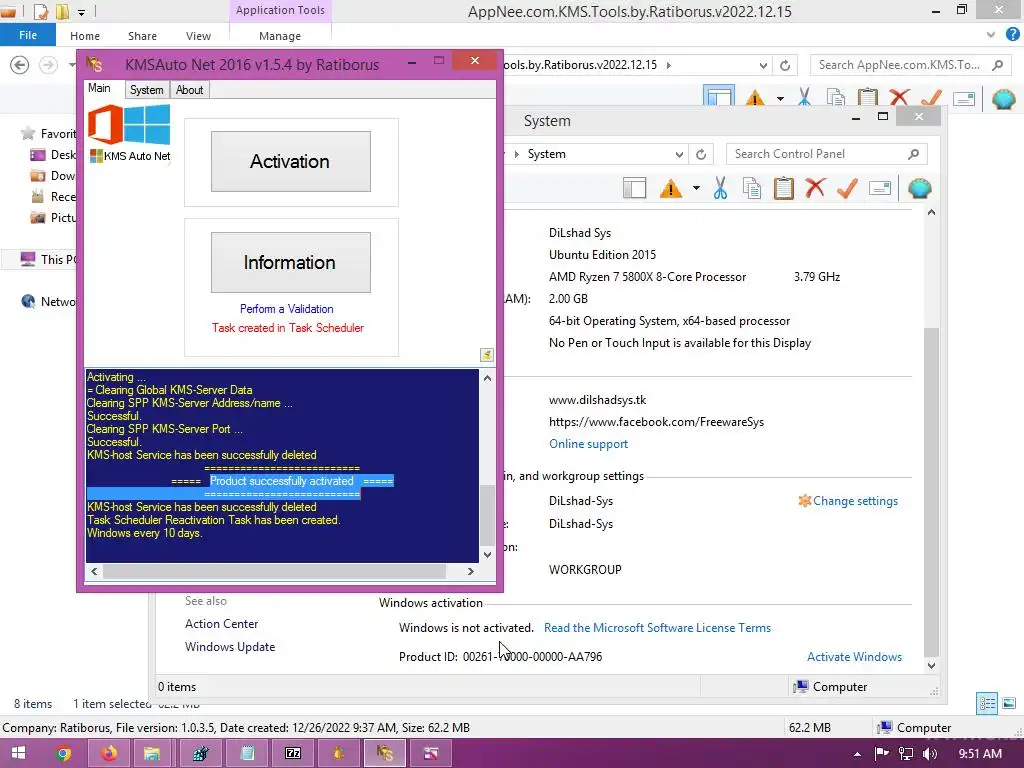Click the cut scissors icon in System window toolbar

coord(720,188)
